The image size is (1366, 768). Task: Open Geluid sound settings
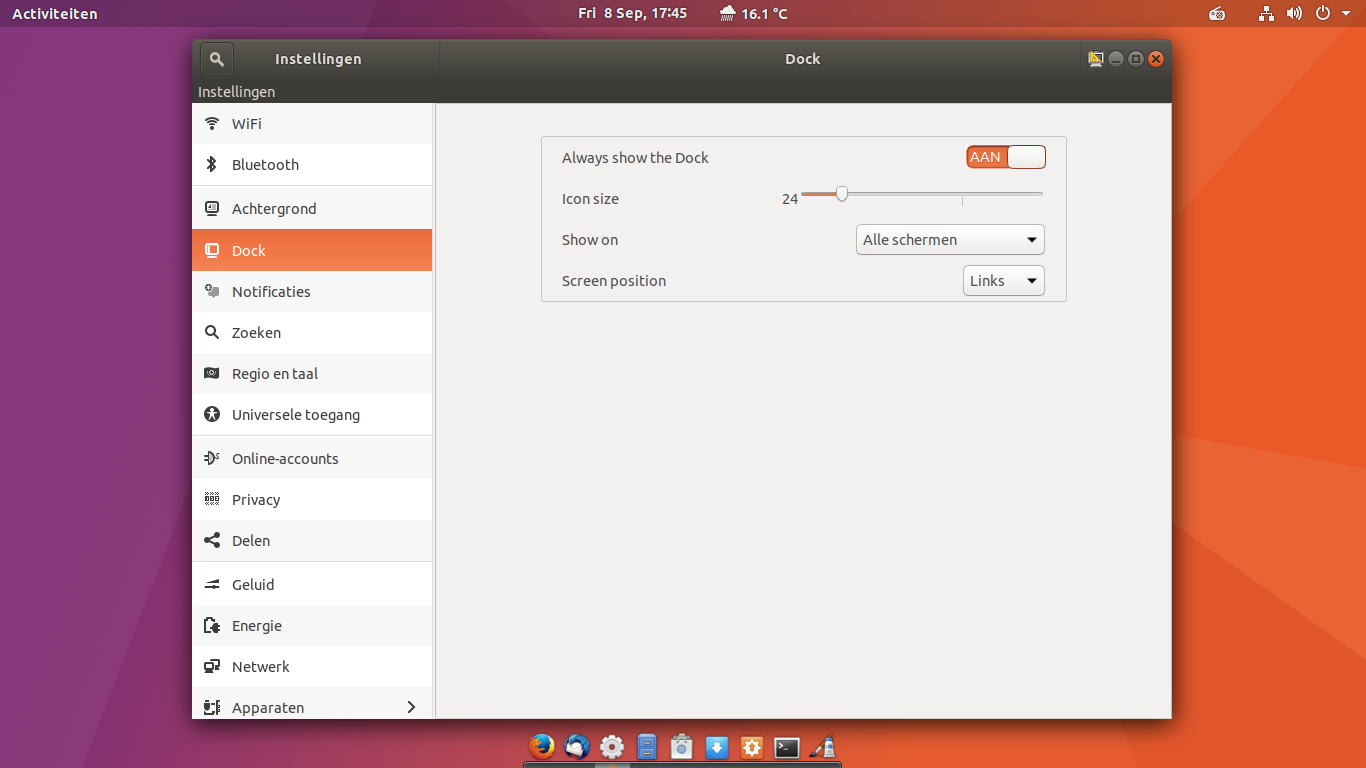pos(312,585)
